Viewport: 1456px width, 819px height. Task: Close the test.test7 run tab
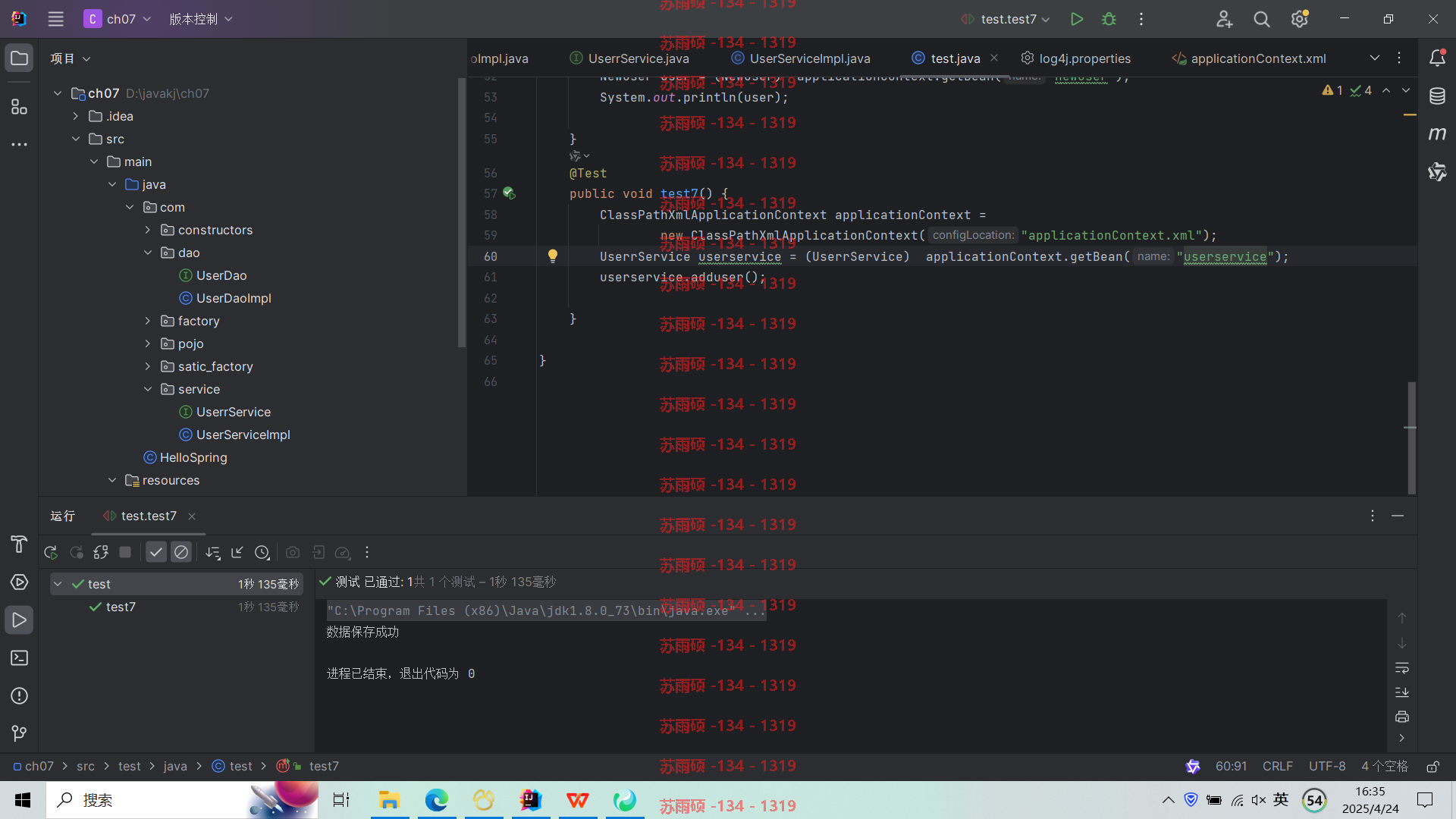point(192,516)
